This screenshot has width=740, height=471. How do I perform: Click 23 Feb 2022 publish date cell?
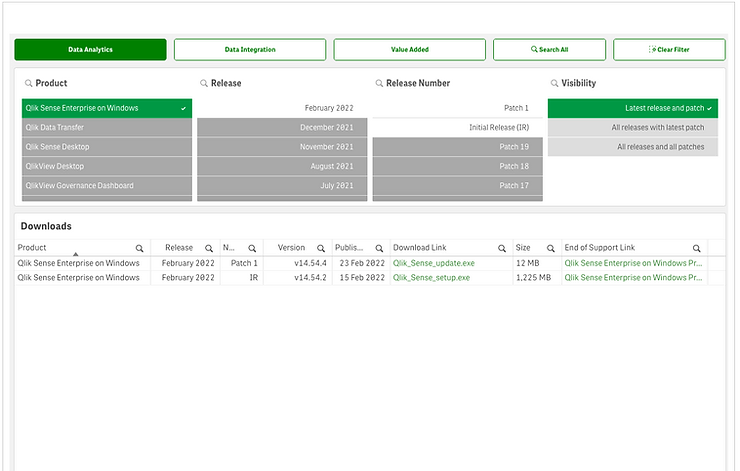click(x=362, y=263)
